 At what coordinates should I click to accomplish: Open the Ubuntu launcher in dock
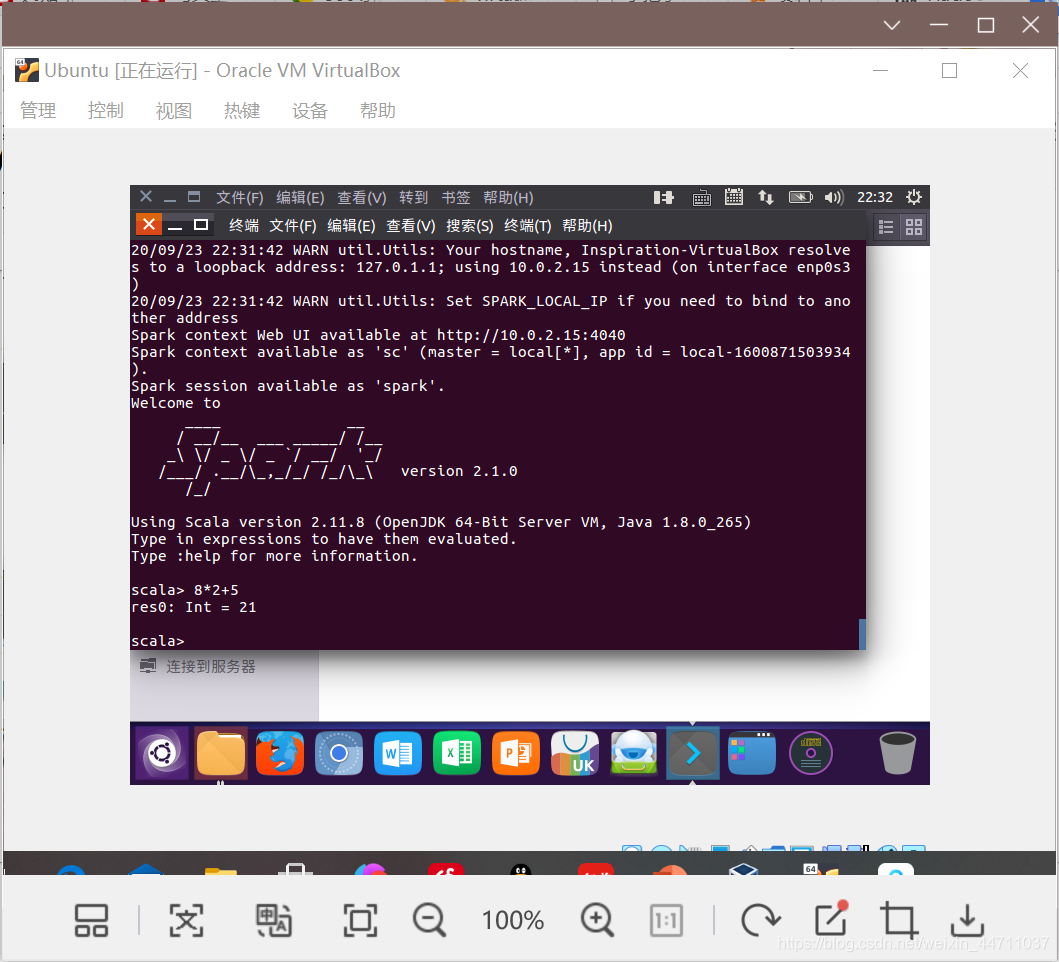(162, 753)
